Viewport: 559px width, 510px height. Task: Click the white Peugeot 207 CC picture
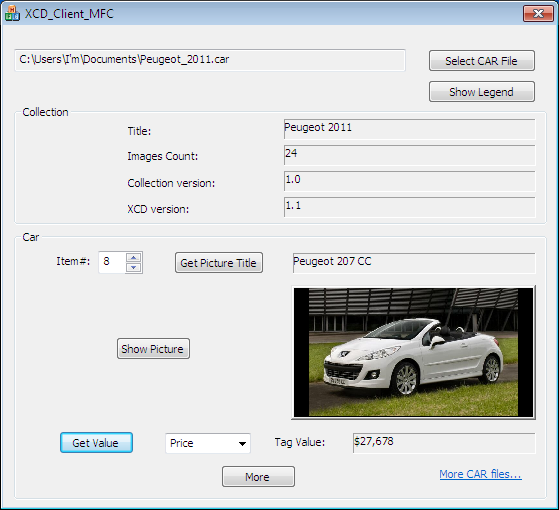point(413,352)
